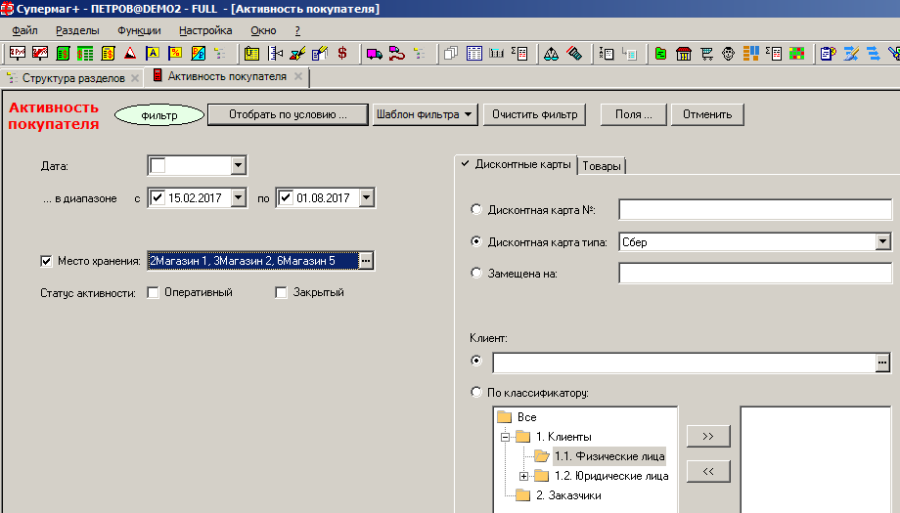This screenshot has height=513, width=900.
Task: Click the clipboard with pie chart icon
Action: [x=828, y=53]
